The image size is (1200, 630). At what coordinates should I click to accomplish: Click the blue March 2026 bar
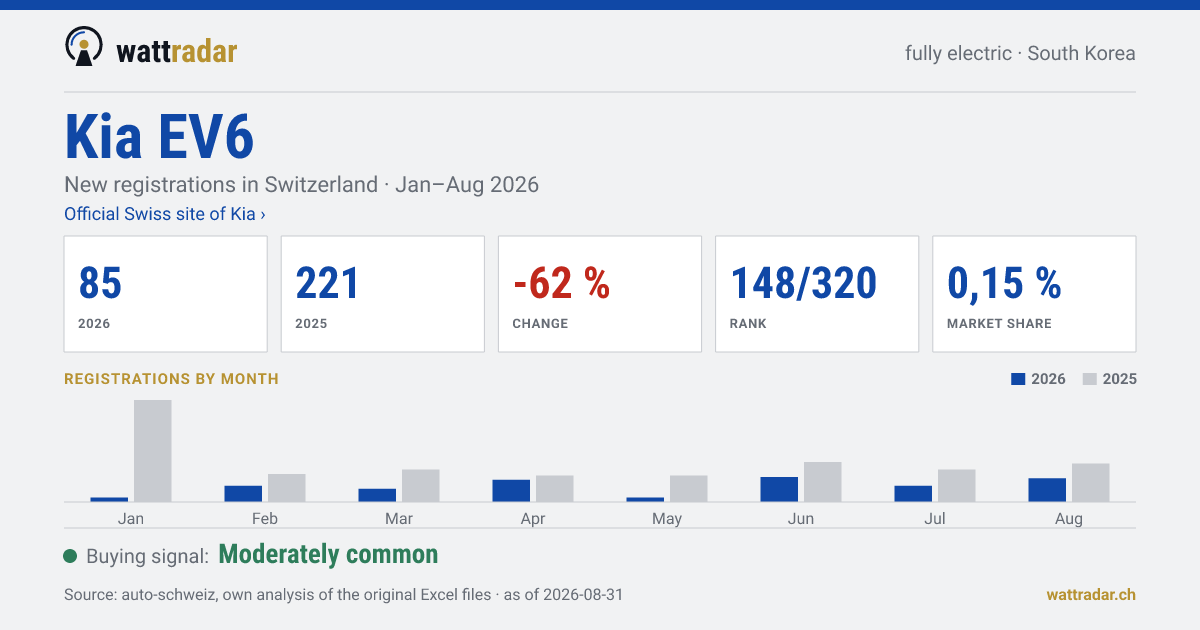click(377, 495)
